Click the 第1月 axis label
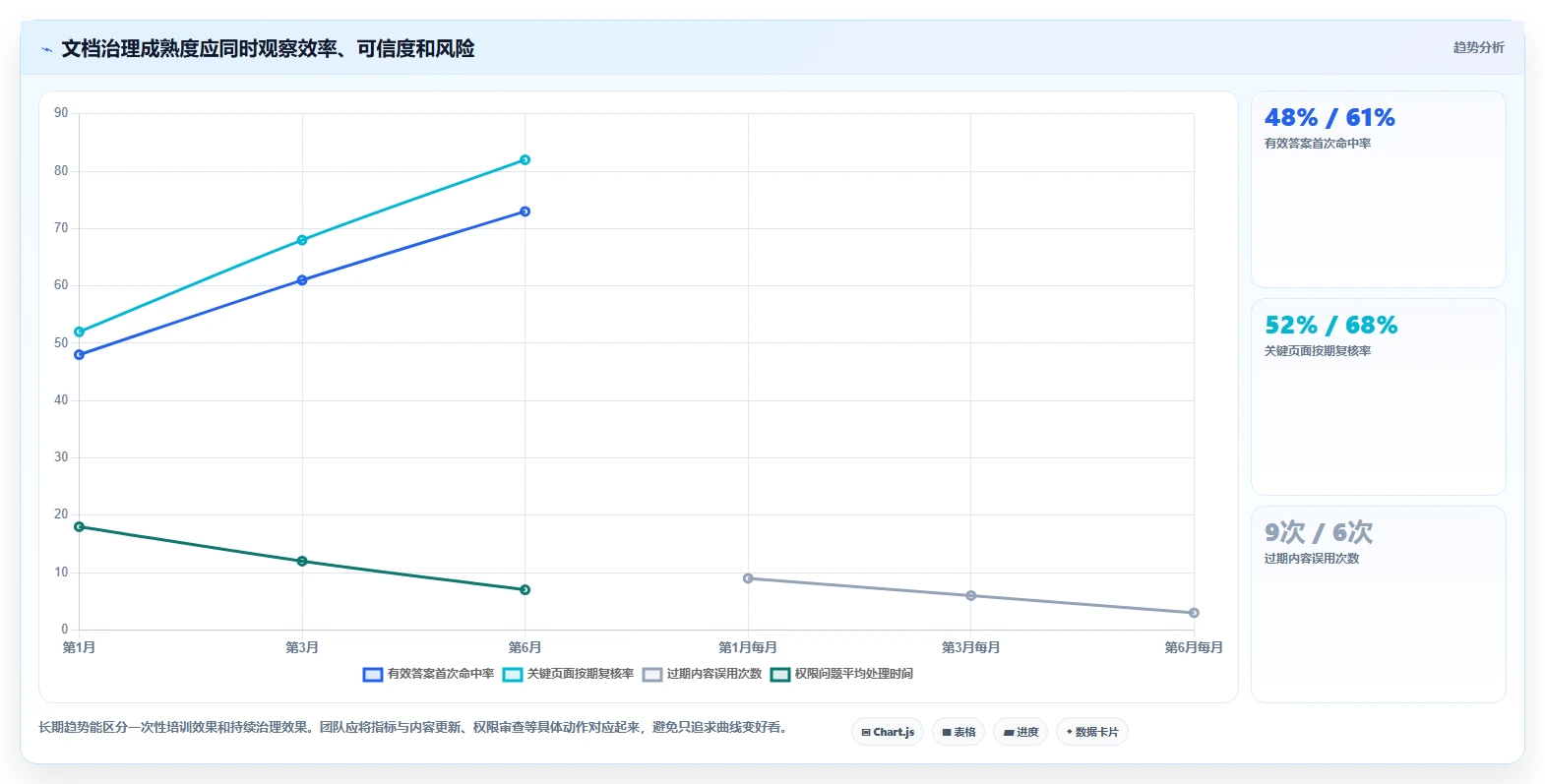1545x784 pixels. pos(79,647)
